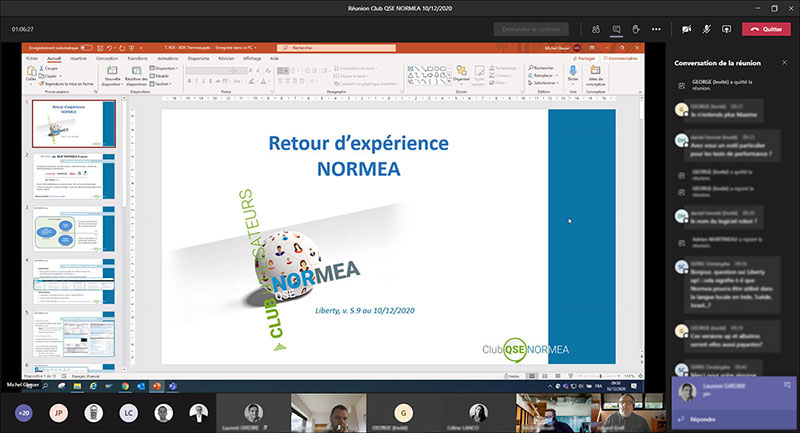Viewport: 800px width, 433px height.
Task: Switch to the Affichage ribbon tab
Action: coord(252,59)
